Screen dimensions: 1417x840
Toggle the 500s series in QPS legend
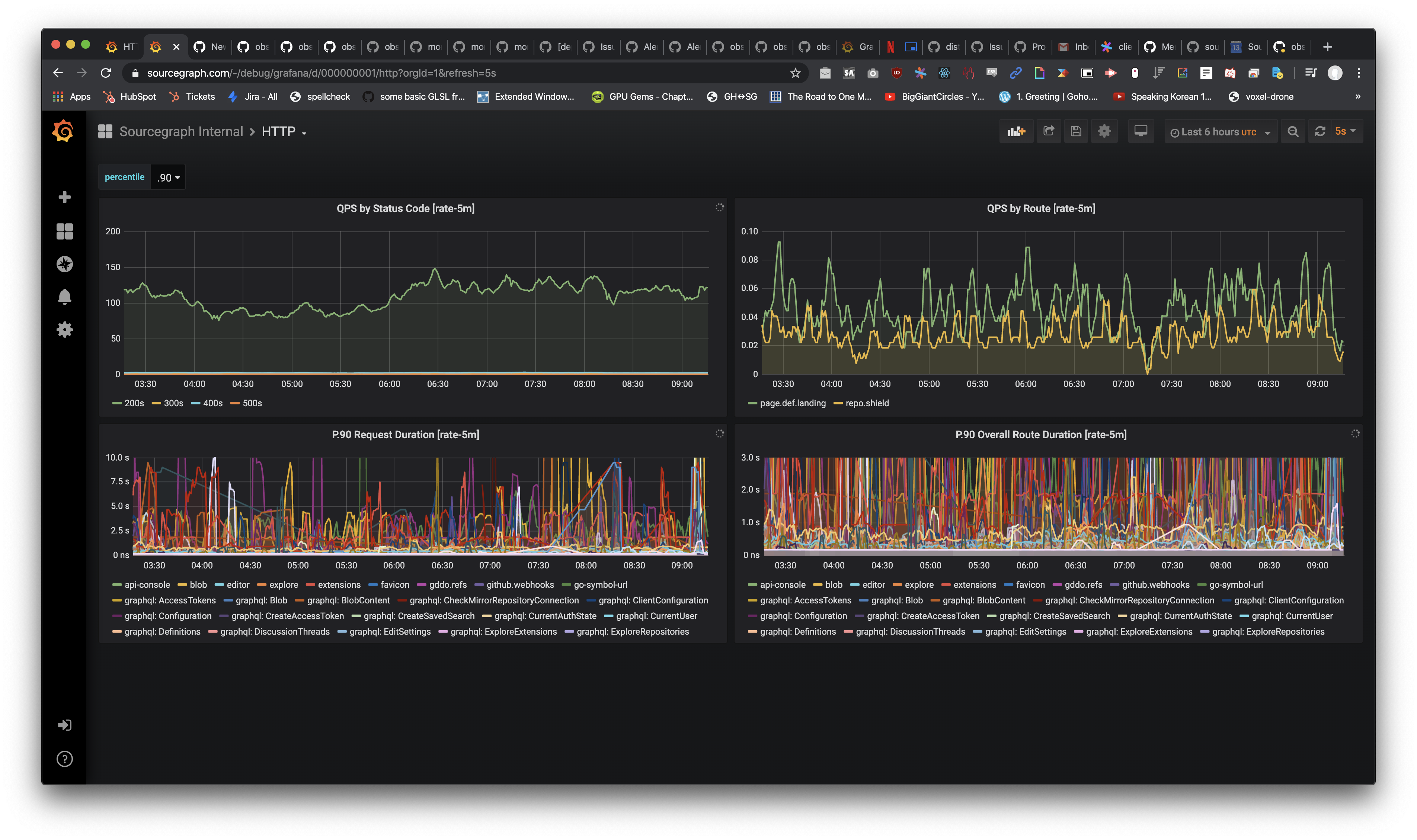tap(252, 403)
